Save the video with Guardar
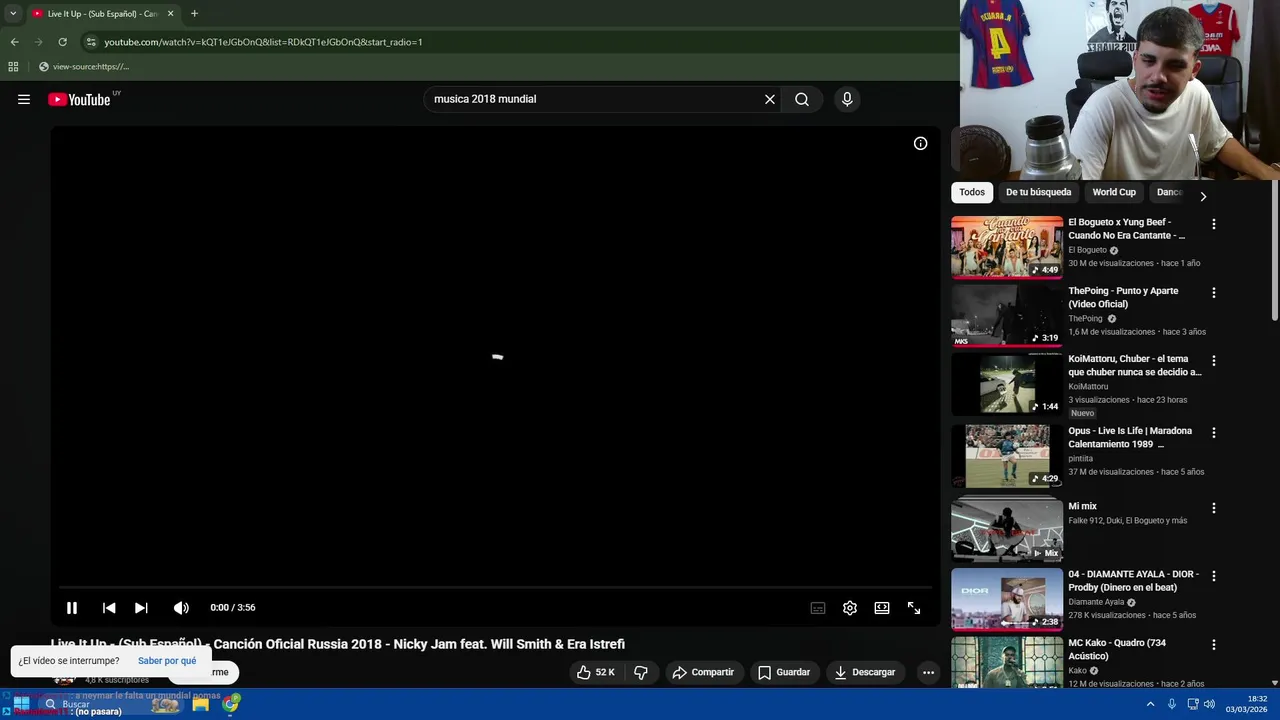1280x720 pixels. (x=784, y=672)
